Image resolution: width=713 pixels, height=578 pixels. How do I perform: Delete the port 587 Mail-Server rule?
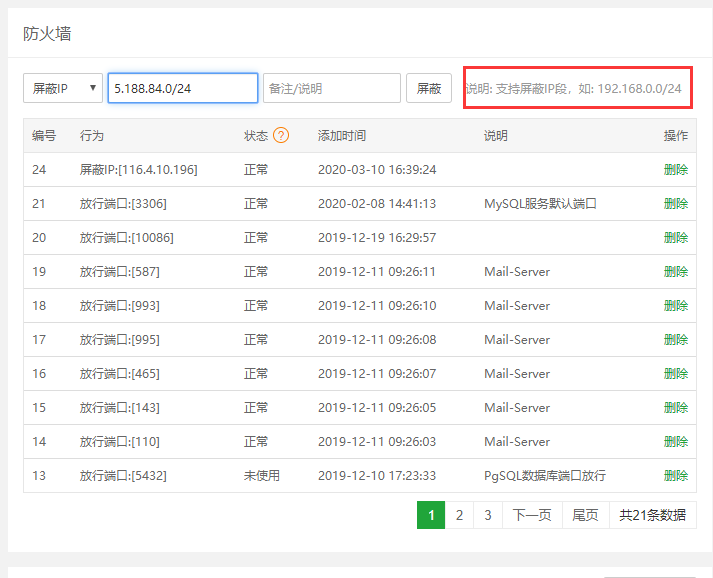pos(675,272)
